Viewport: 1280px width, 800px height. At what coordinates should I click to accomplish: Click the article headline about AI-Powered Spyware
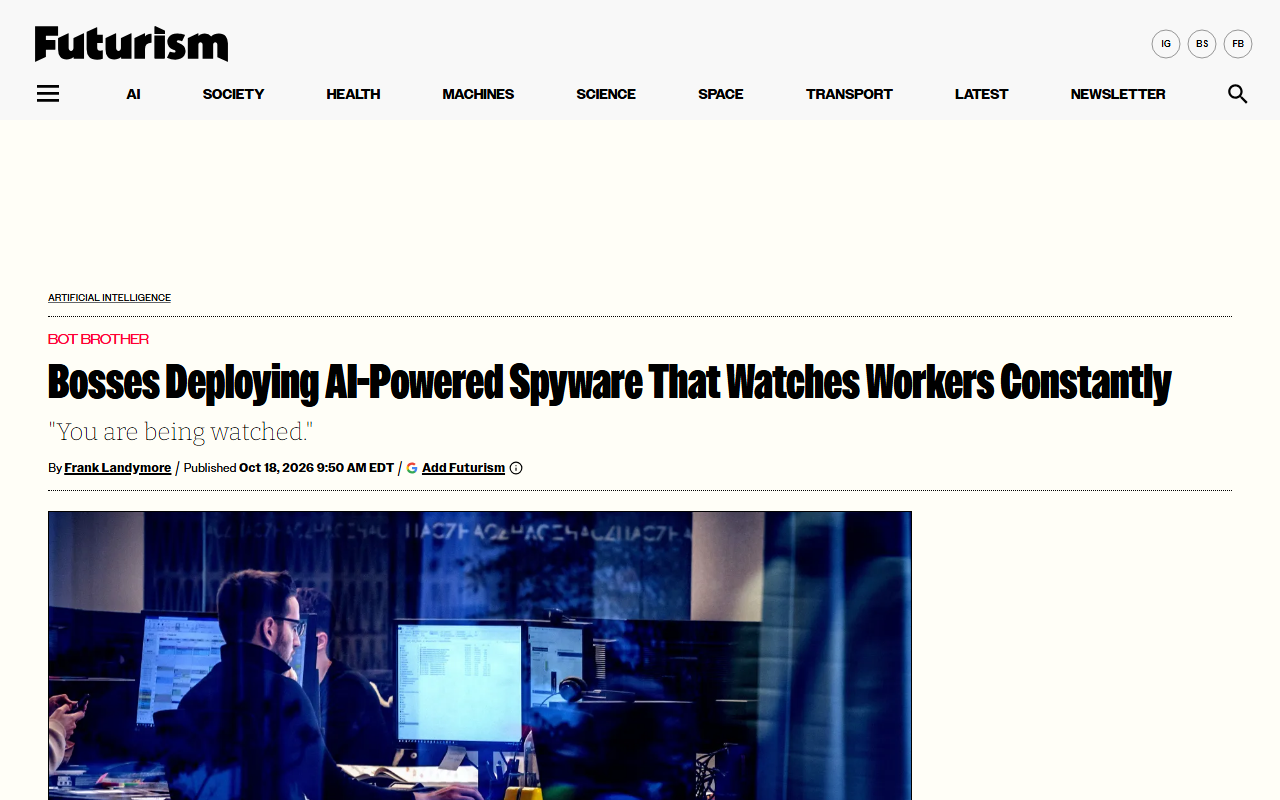[x=609, y=382]
